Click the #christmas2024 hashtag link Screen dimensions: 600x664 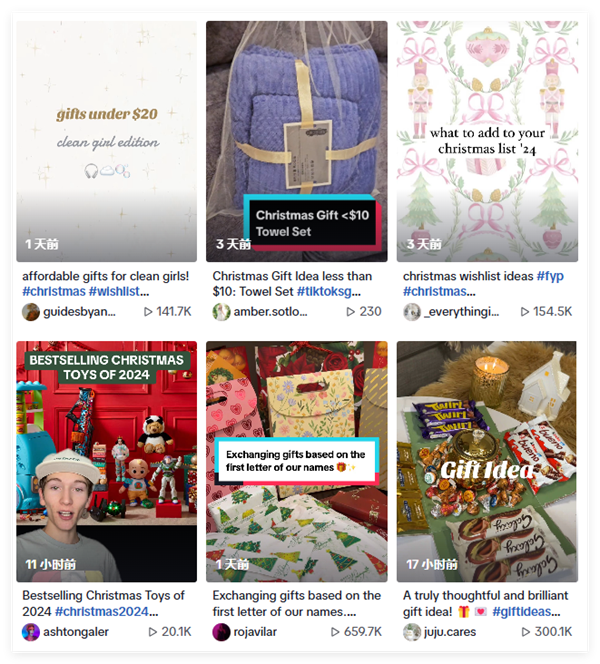pyautogui.click(x=106, y=612)
